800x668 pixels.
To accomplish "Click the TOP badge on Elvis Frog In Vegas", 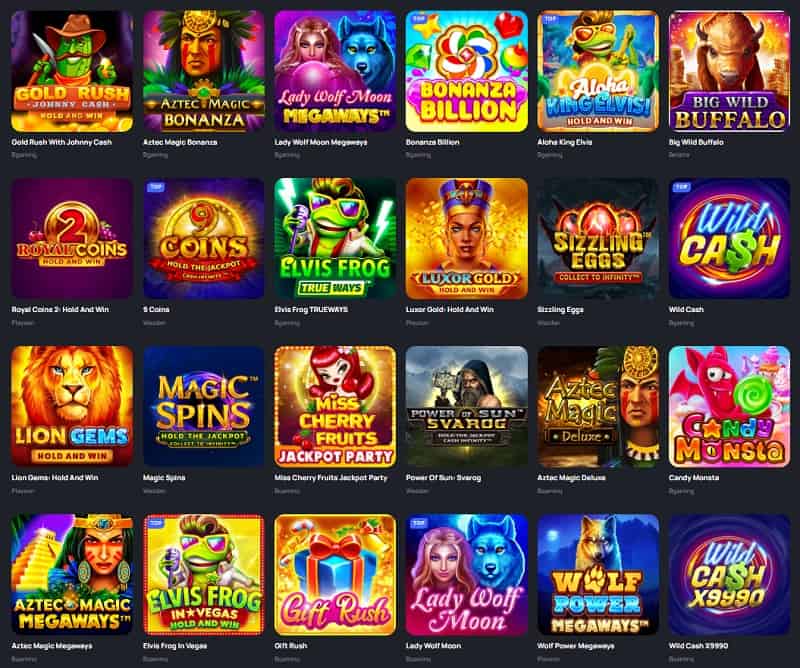I will click(x=155, y=523).
